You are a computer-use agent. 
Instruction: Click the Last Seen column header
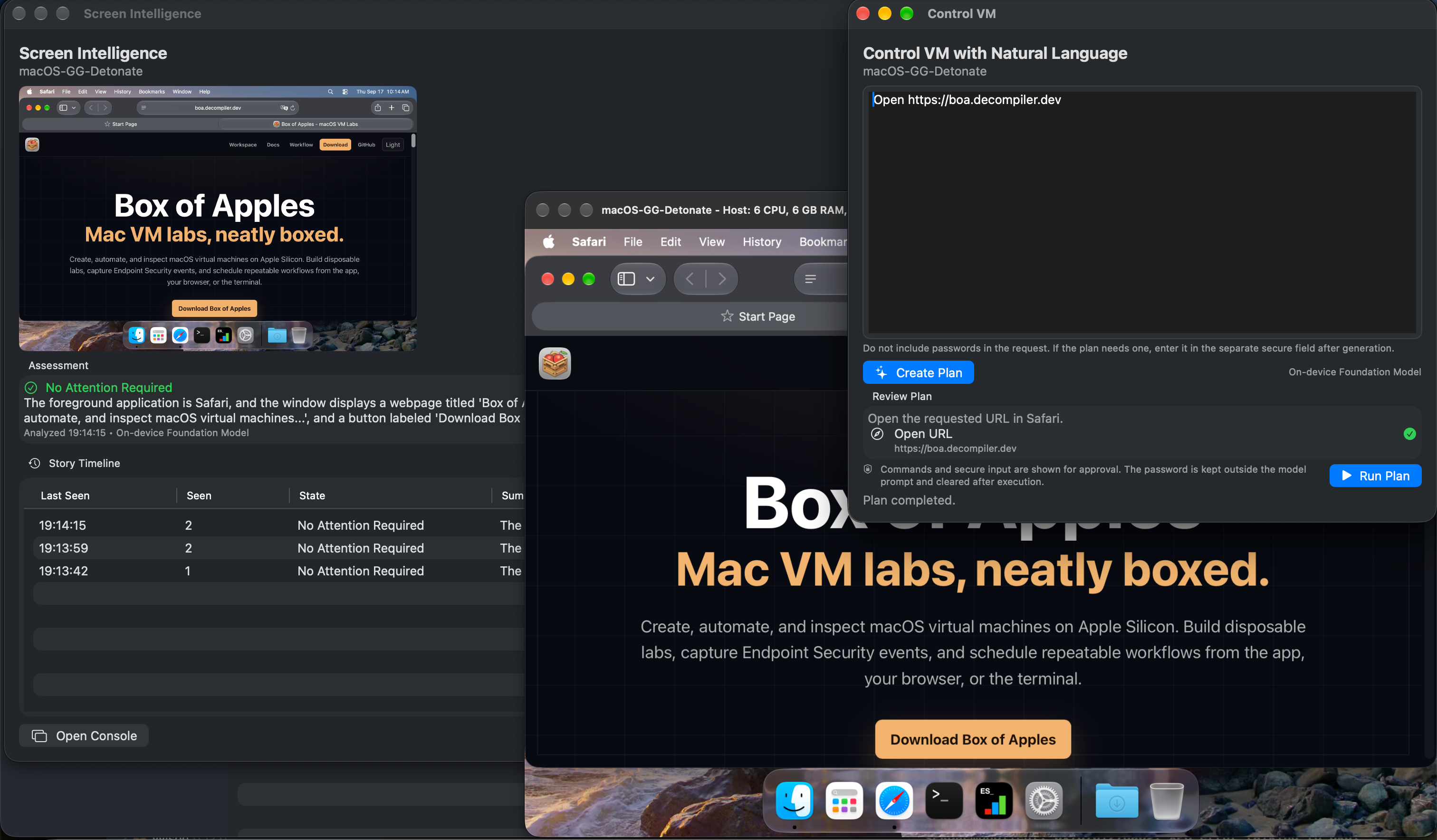(x=65, y=496)
